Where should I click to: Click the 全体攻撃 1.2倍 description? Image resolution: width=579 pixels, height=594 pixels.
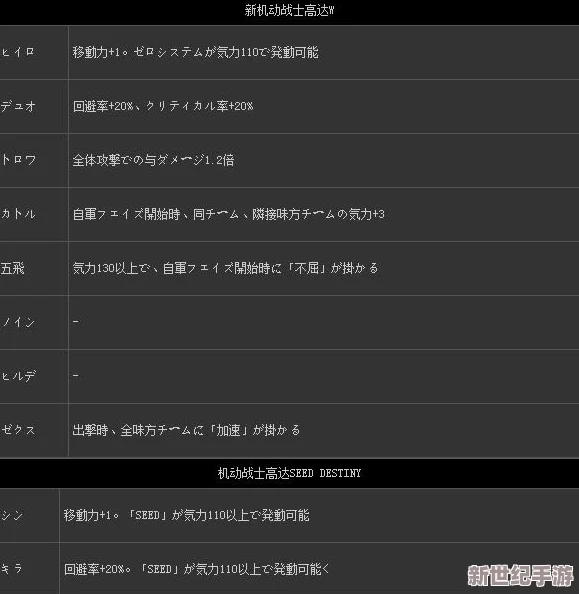(153, 160)
